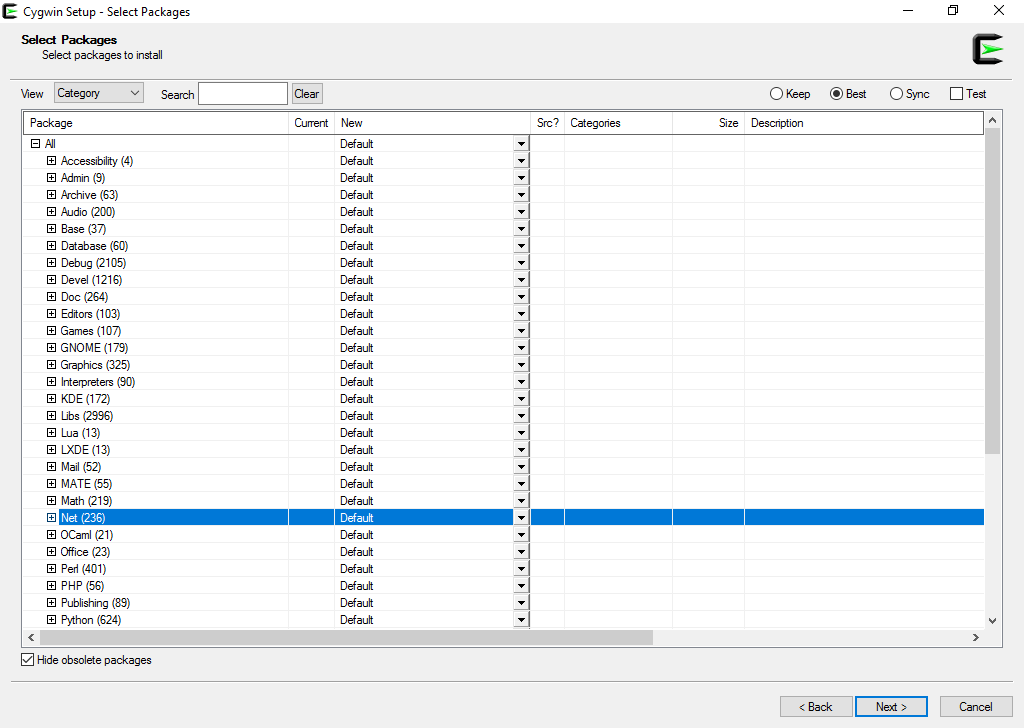Open the New dropdown for Graphics row

click(x=521, y=365)
